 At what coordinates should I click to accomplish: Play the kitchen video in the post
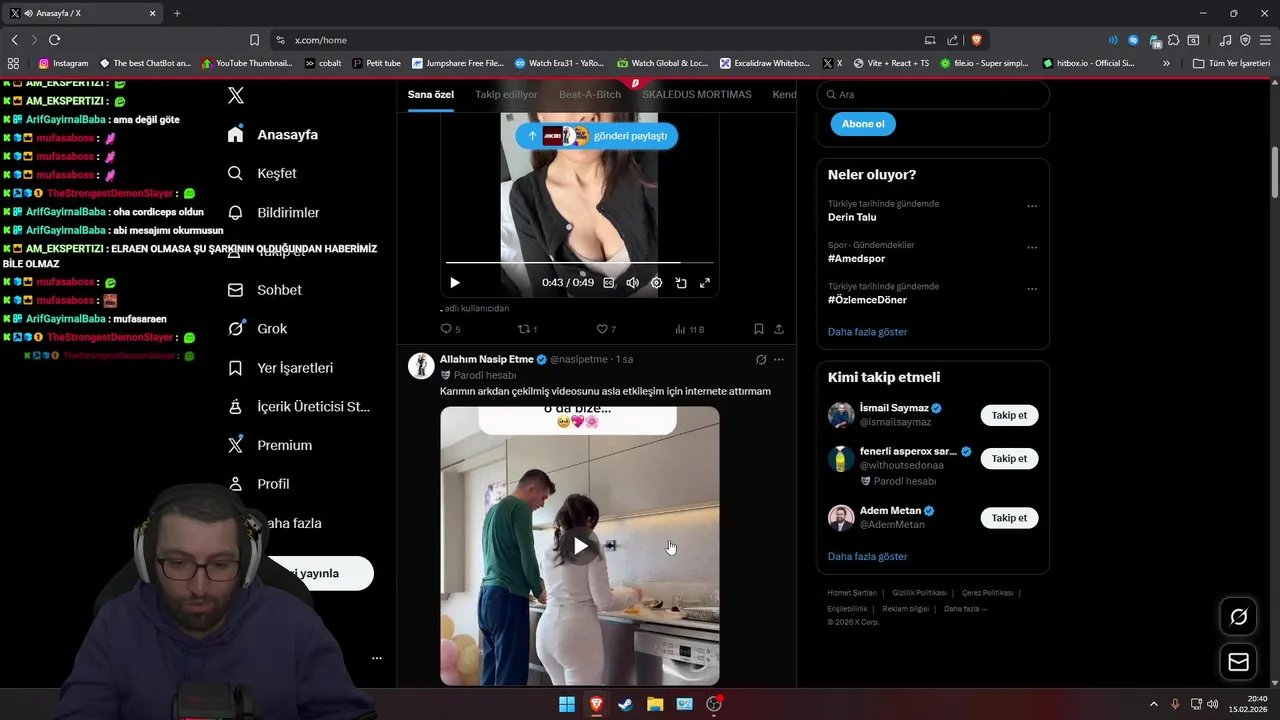(580, 546)
